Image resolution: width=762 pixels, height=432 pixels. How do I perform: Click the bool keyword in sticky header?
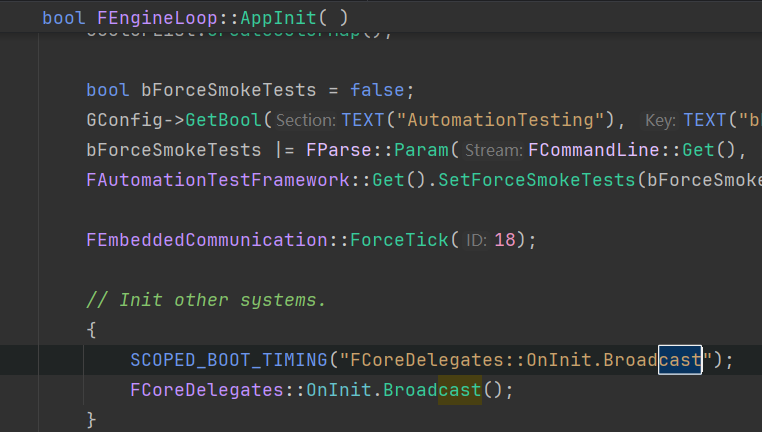(64, 18)
